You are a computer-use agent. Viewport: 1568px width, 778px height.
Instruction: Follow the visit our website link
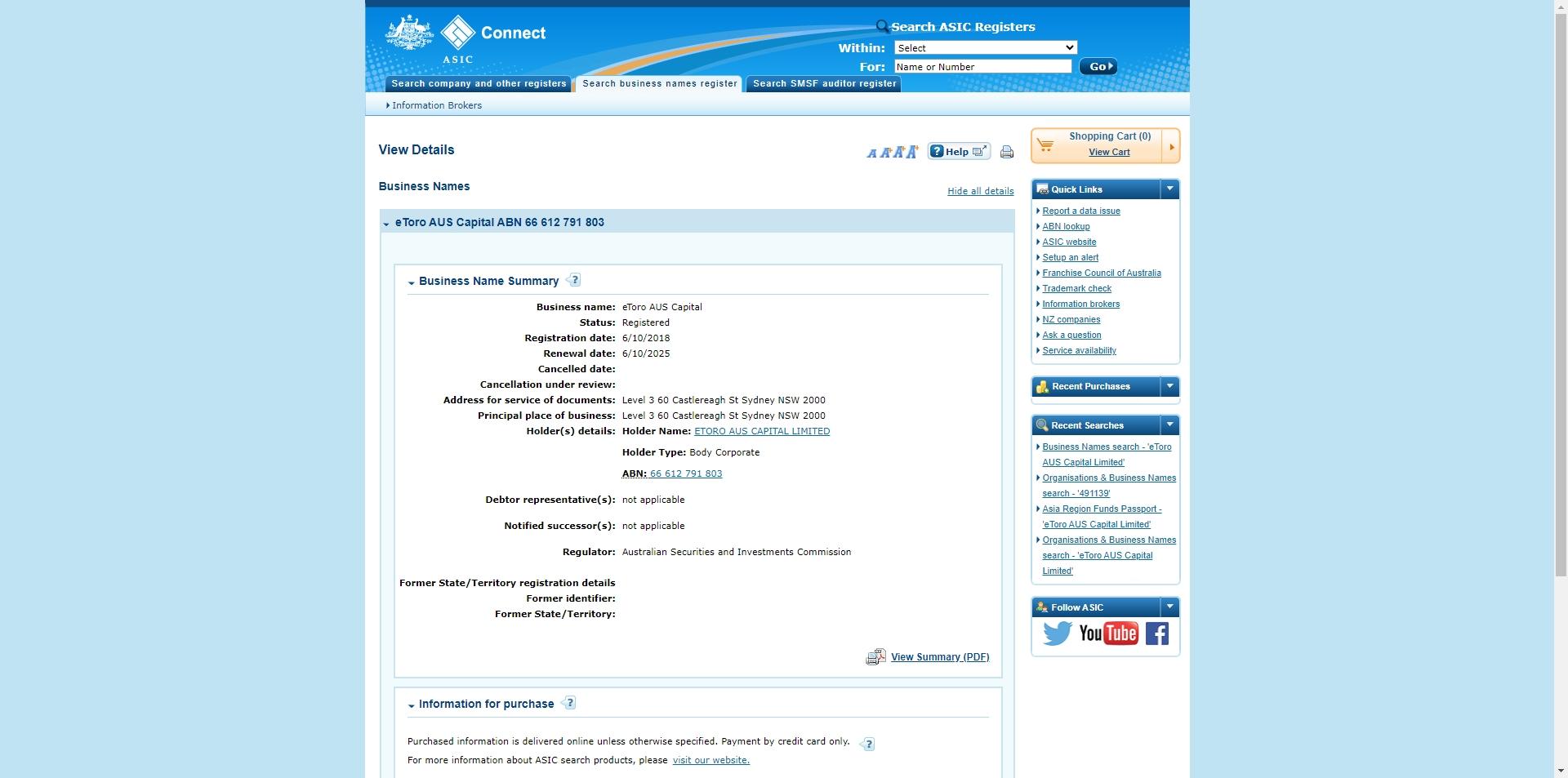click(x=710, y=760)
